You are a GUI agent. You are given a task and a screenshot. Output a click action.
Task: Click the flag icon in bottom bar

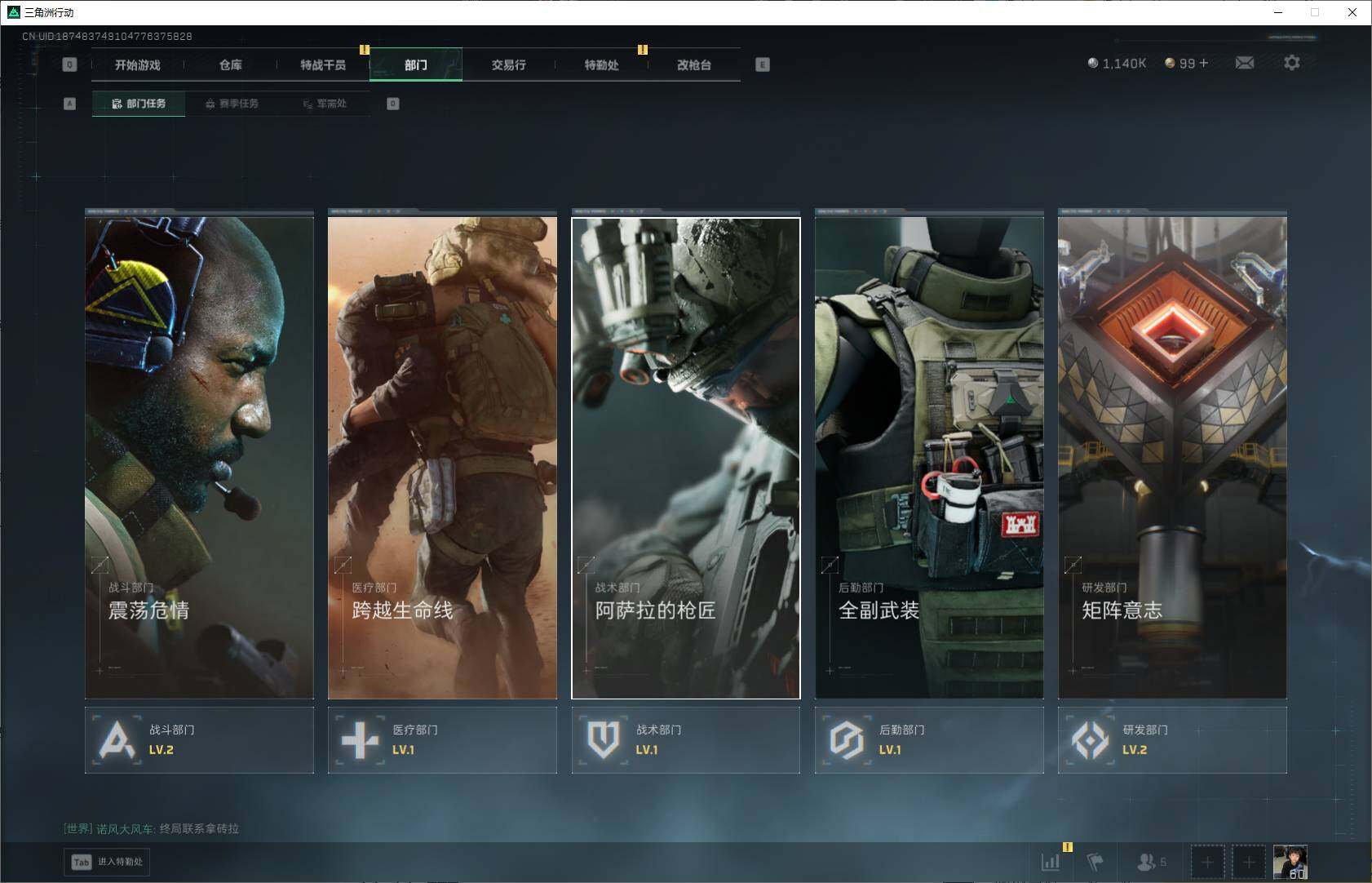[1095, 862]
